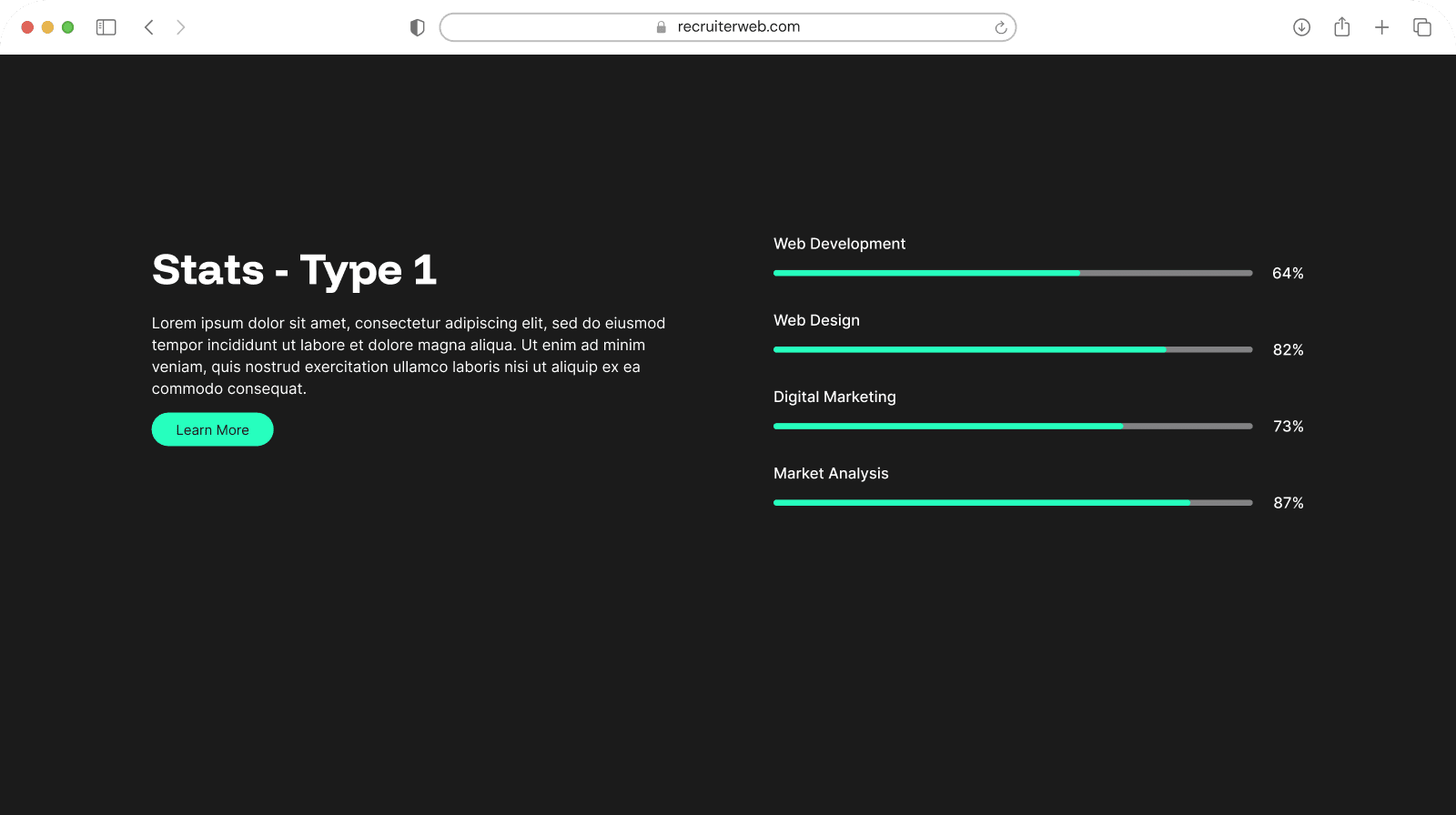Close the browser window with red button
This screenshot has width=1456, height=815.
click(x=27, y=27)
